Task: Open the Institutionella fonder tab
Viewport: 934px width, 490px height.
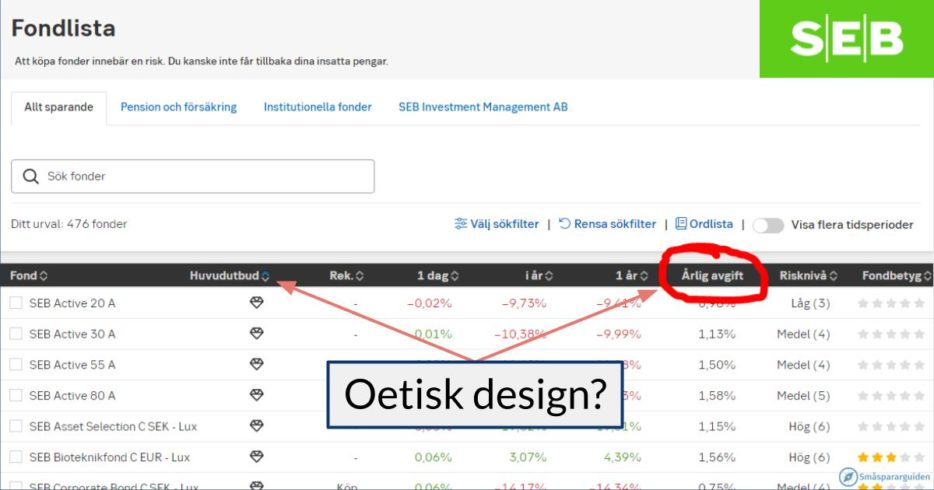Action: [317, 107]
